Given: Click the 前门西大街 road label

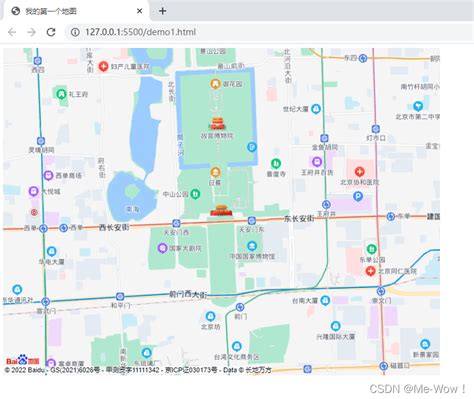Looking at the screenshot, I should click(188, 294).
